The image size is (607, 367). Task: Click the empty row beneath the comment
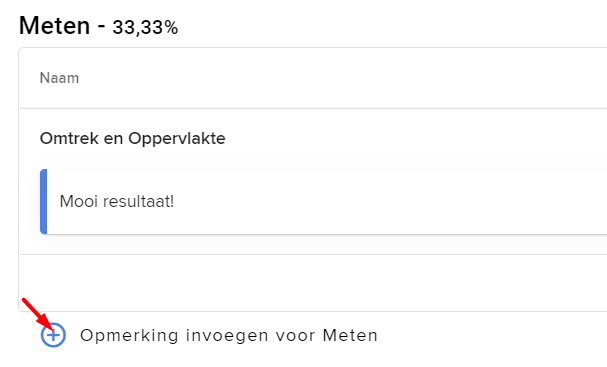313,283
